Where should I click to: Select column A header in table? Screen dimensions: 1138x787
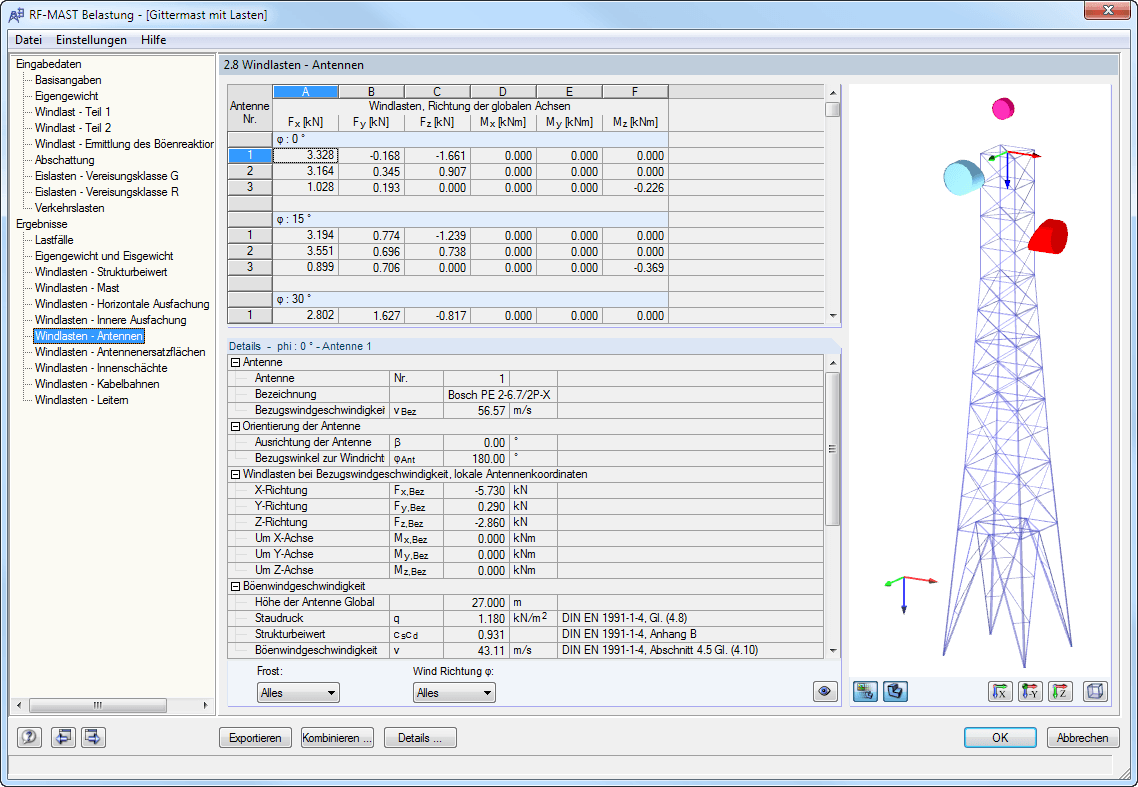306,91
